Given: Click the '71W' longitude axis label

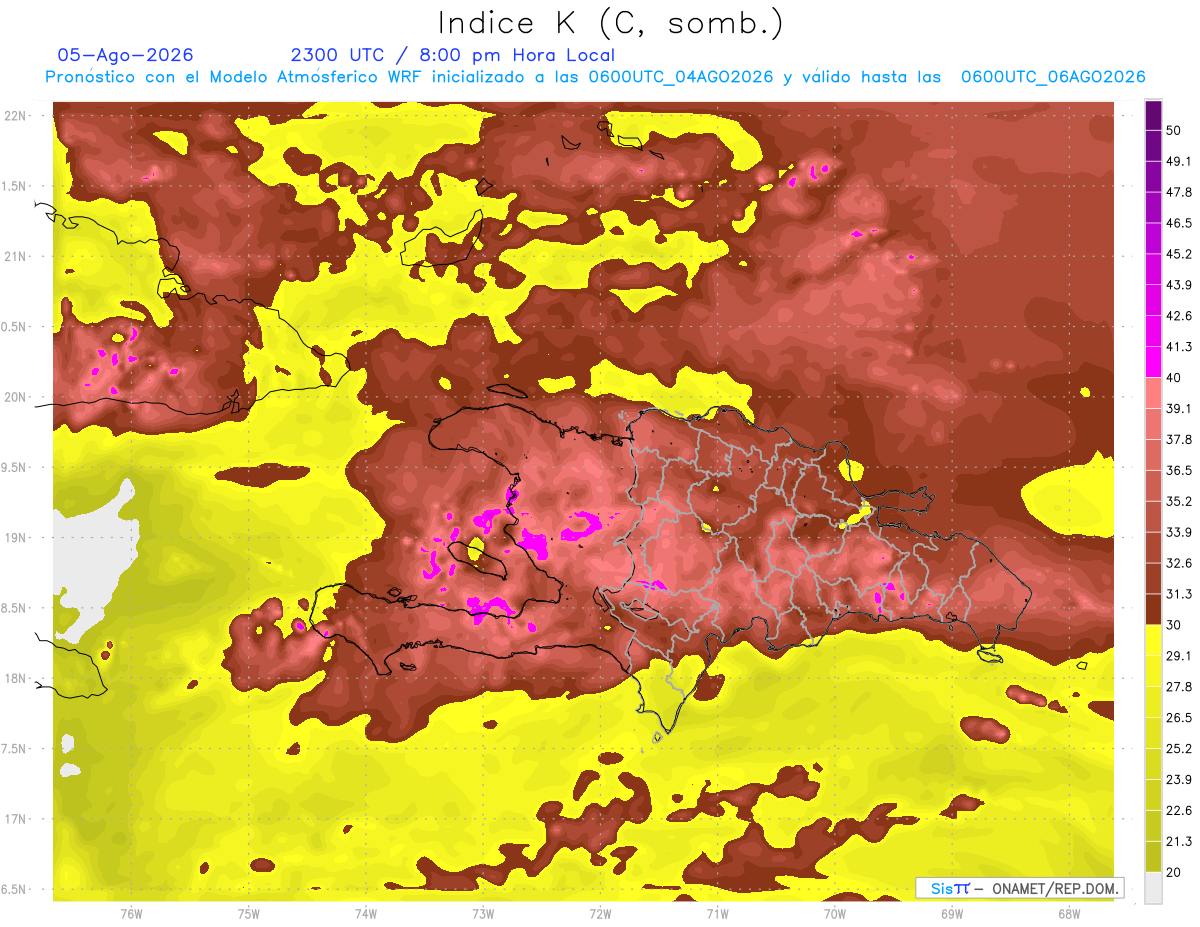Looking at the screenshot, I should (x=717, y=914).
